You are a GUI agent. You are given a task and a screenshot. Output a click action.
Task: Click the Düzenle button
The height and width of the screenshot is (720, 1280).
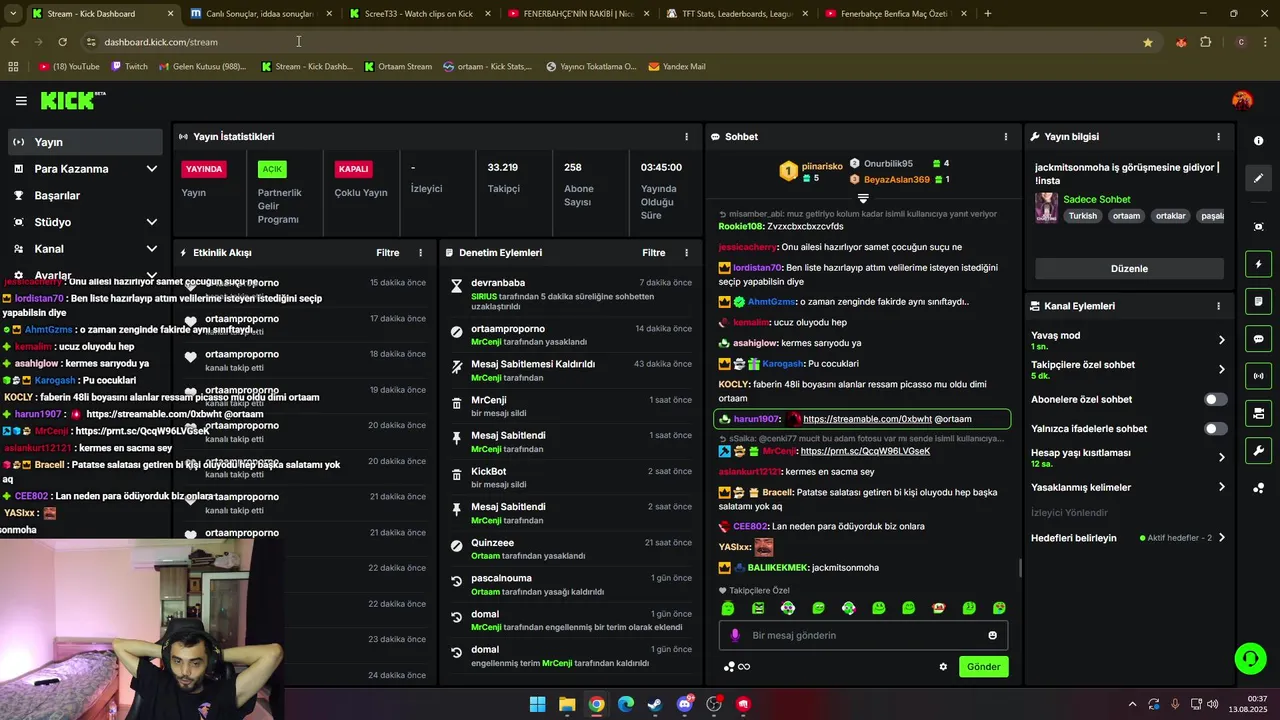click(1129, 269)
